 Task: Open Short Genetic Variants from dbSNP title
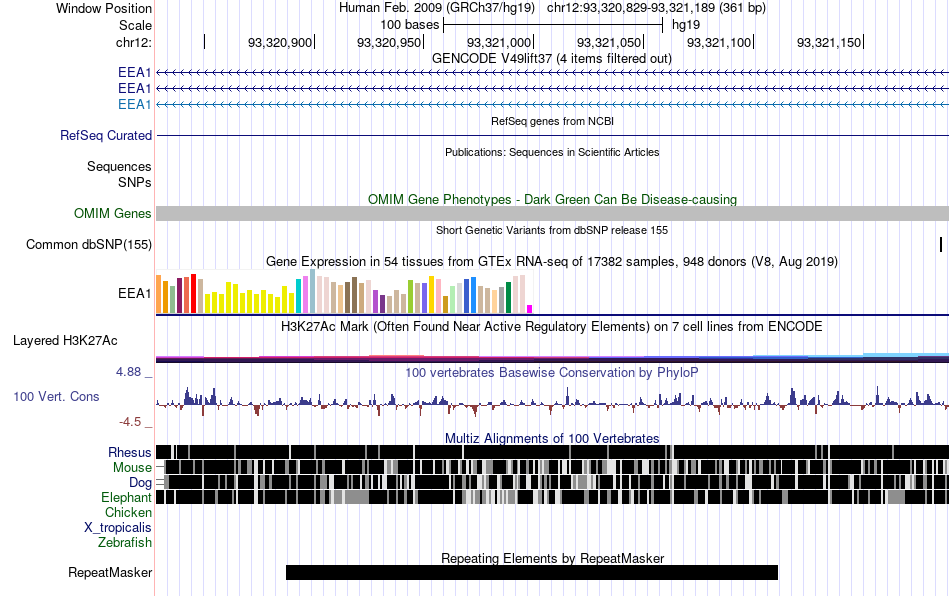pos(552,230)
